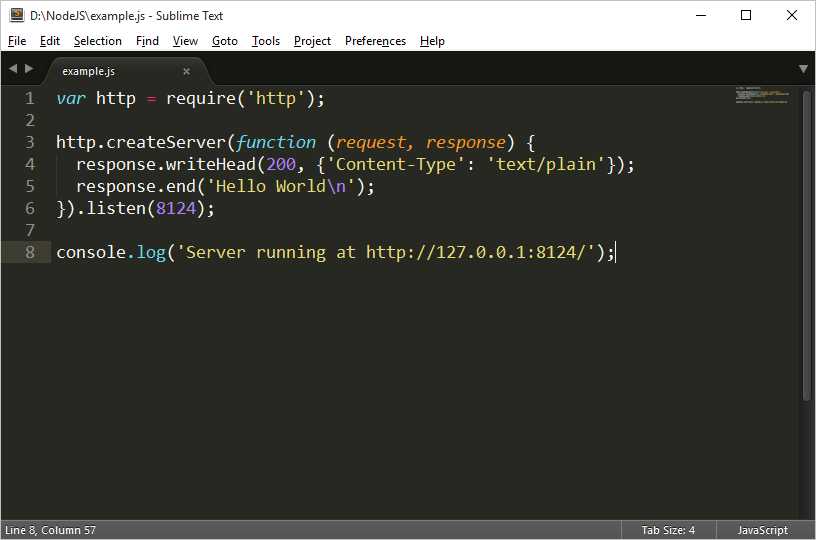Open the JavaScript syntax selector

pos(762,530)
